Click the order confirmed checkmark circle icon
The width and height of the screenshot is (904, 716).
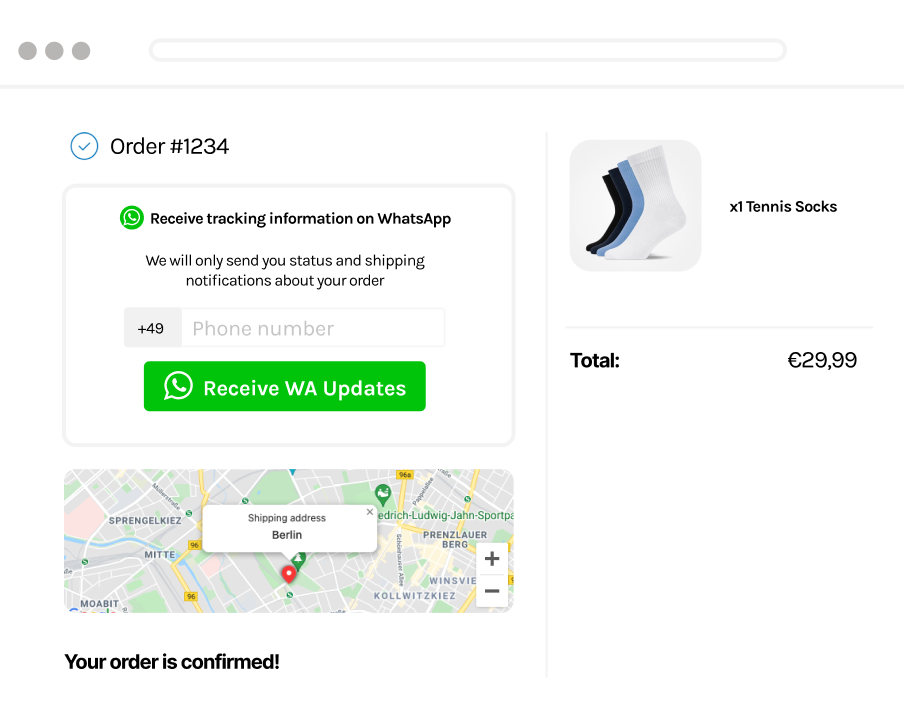(84, 146)
